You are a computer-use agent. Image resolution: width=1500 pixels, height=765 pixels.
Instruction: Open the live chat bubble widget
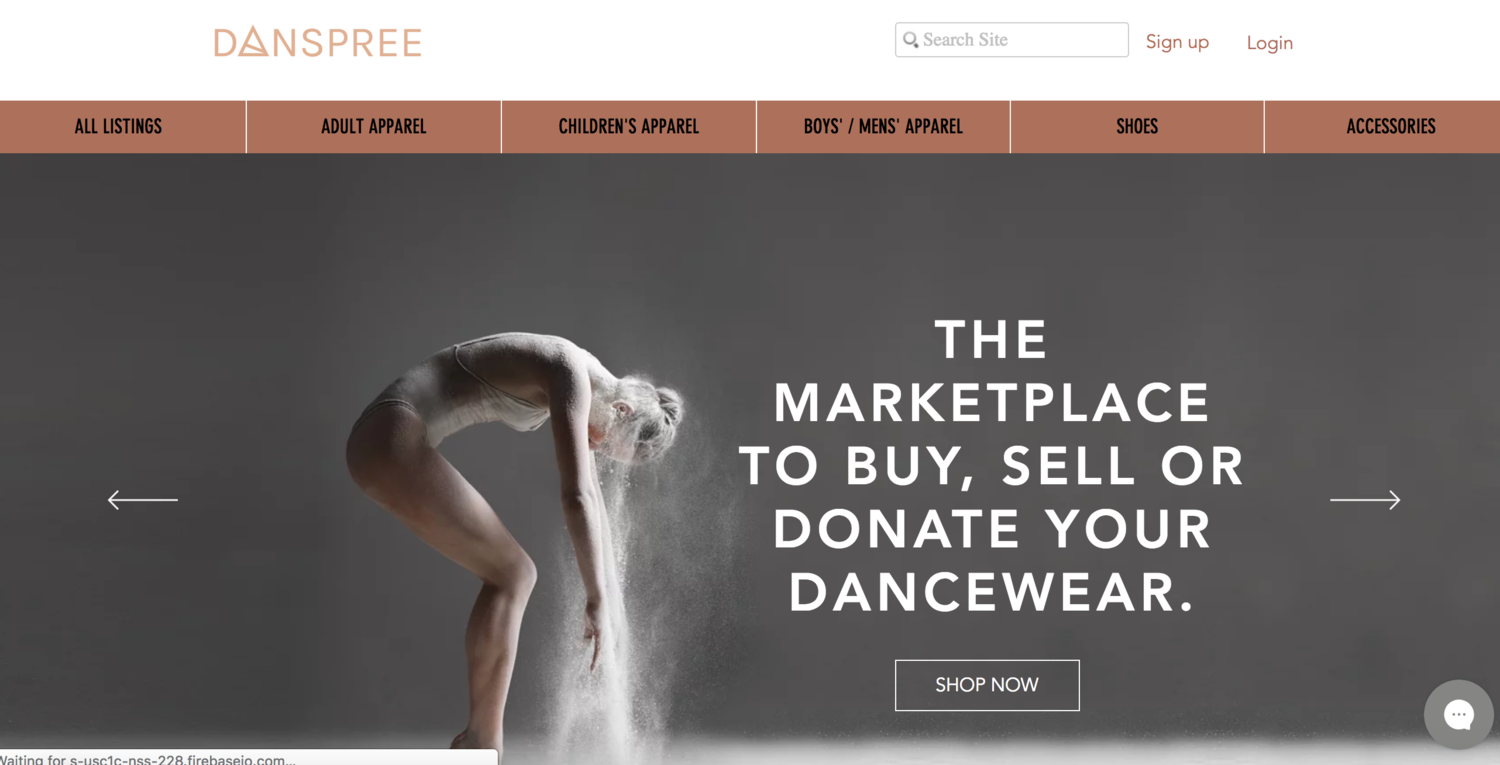[x=1458, y=714]
